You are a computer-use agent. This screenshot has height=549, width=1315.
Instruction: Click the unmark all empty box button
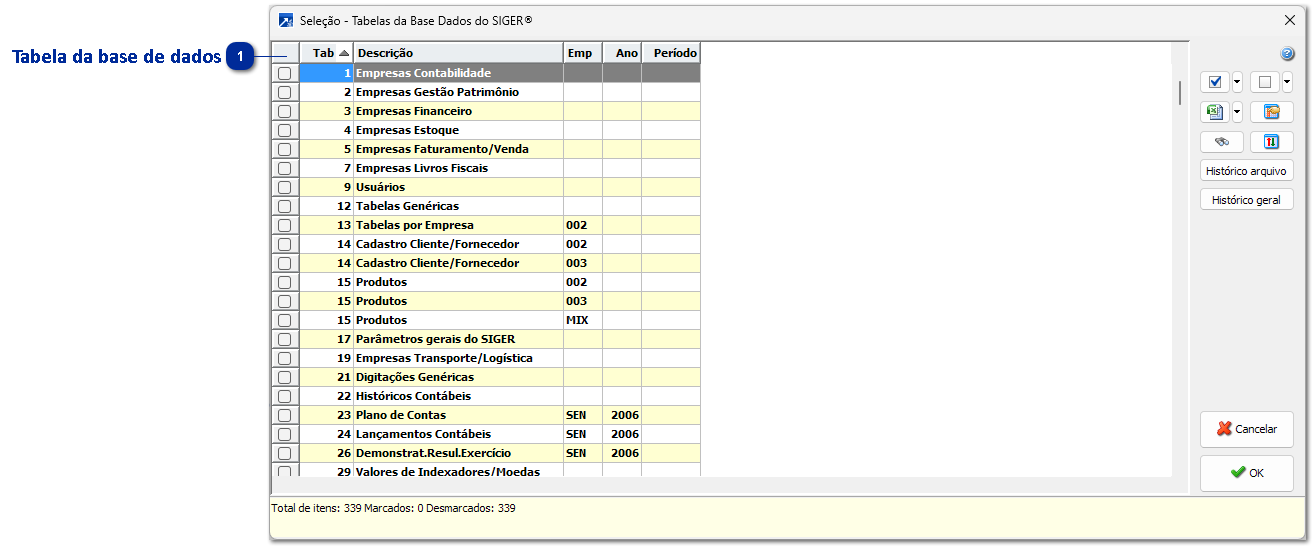(1265, 82)
